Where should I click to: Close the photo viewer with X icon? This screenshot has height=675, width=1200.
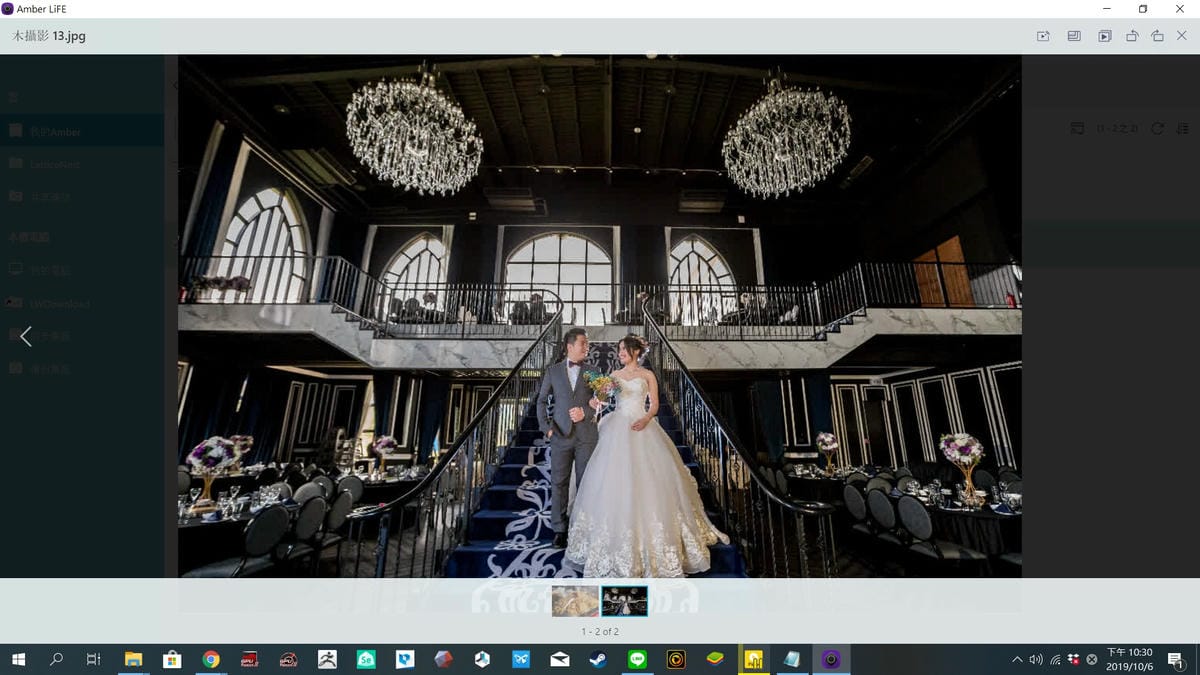[x=1181, y=36]
